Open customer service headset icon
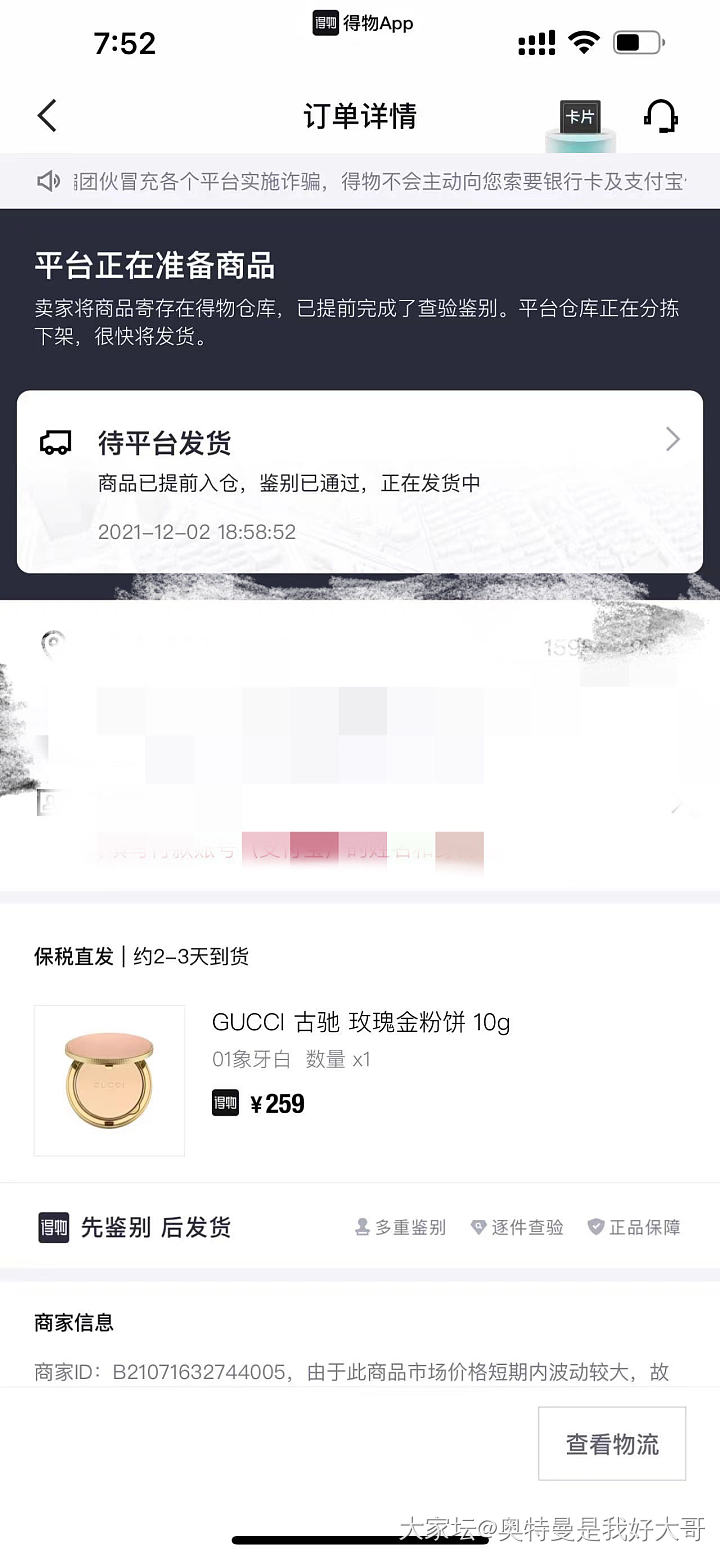 [x=661, y=116]
